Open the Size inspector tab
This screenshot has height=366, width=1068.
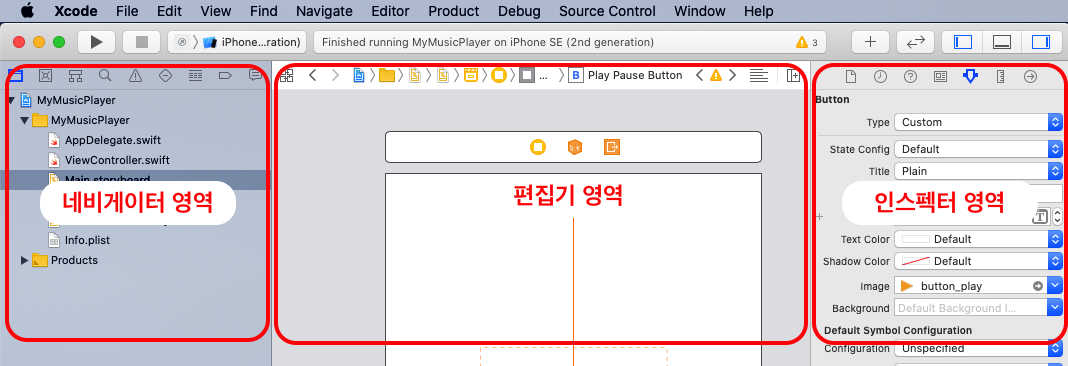[x=1001, y=76]
